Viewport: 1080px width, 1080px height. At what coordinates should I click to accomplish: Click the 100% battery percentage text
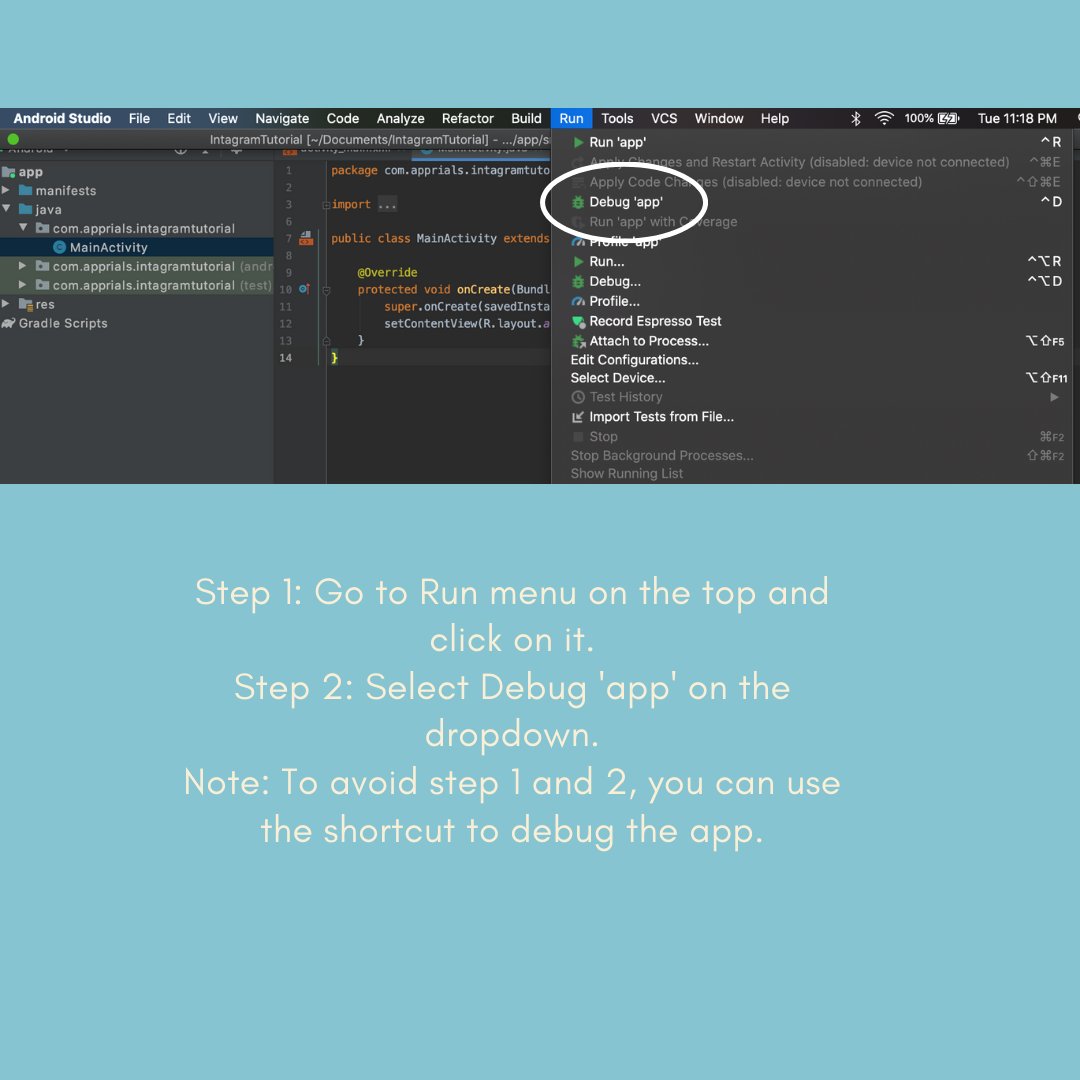point(919,118)
